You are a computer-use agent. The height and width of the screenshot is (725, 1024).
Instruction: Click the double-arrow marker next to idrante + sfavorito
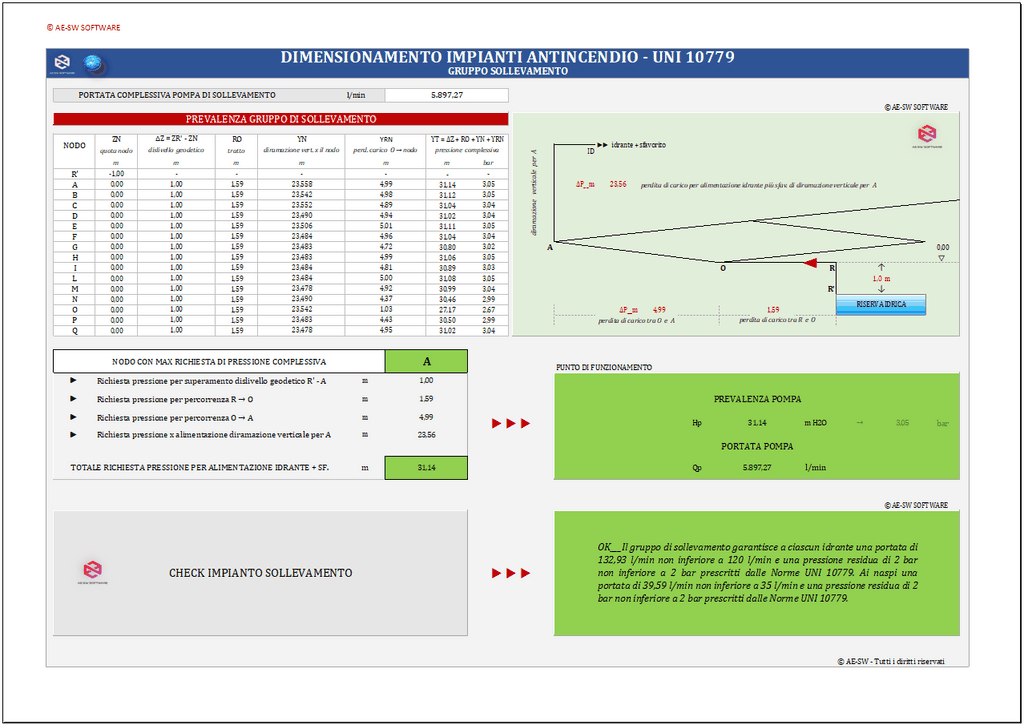602,145
